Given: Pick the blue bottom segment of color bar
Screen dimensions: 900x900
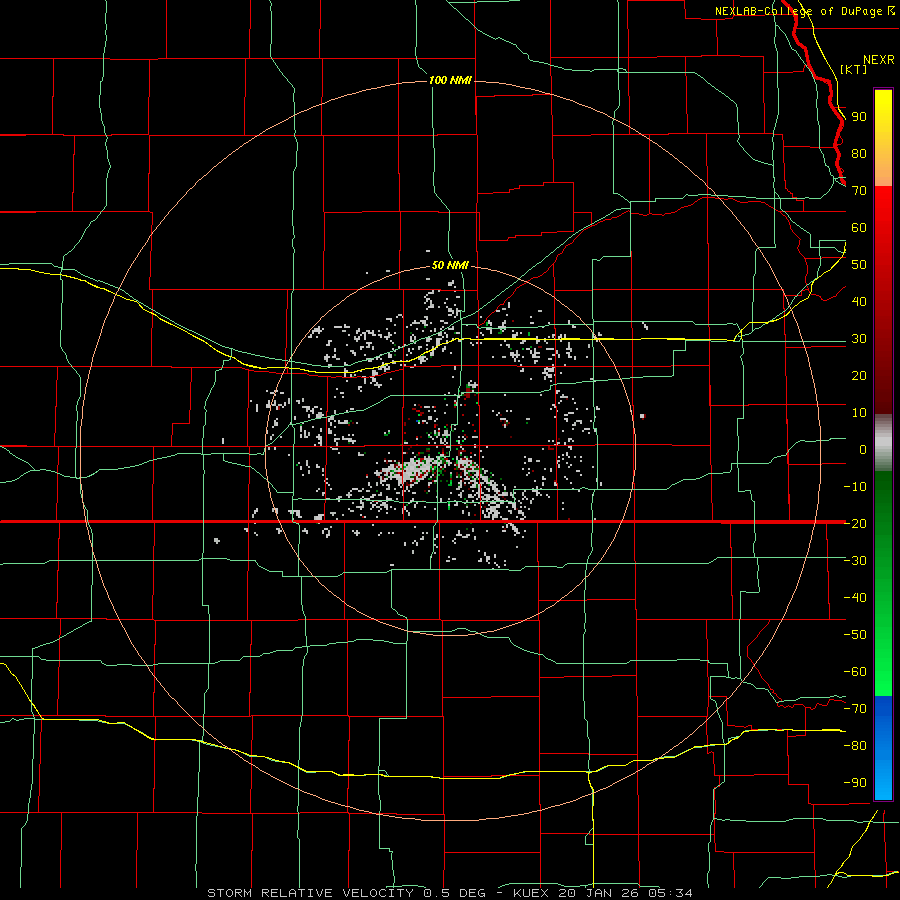Looking at the screenshot, I should (x=883, y=747).
